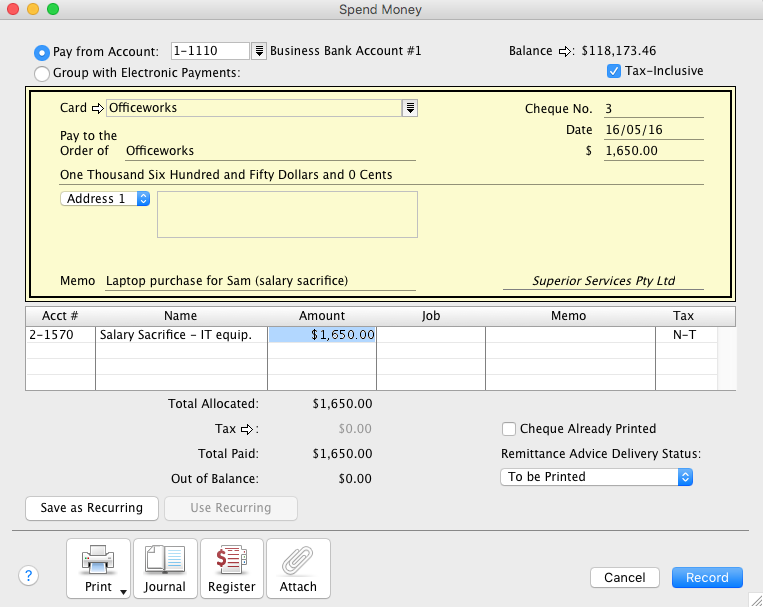This screenshot has width=763, height=607.
Task: Untick the Tax-Inclusive checkbox
Action: pos(614,71)
